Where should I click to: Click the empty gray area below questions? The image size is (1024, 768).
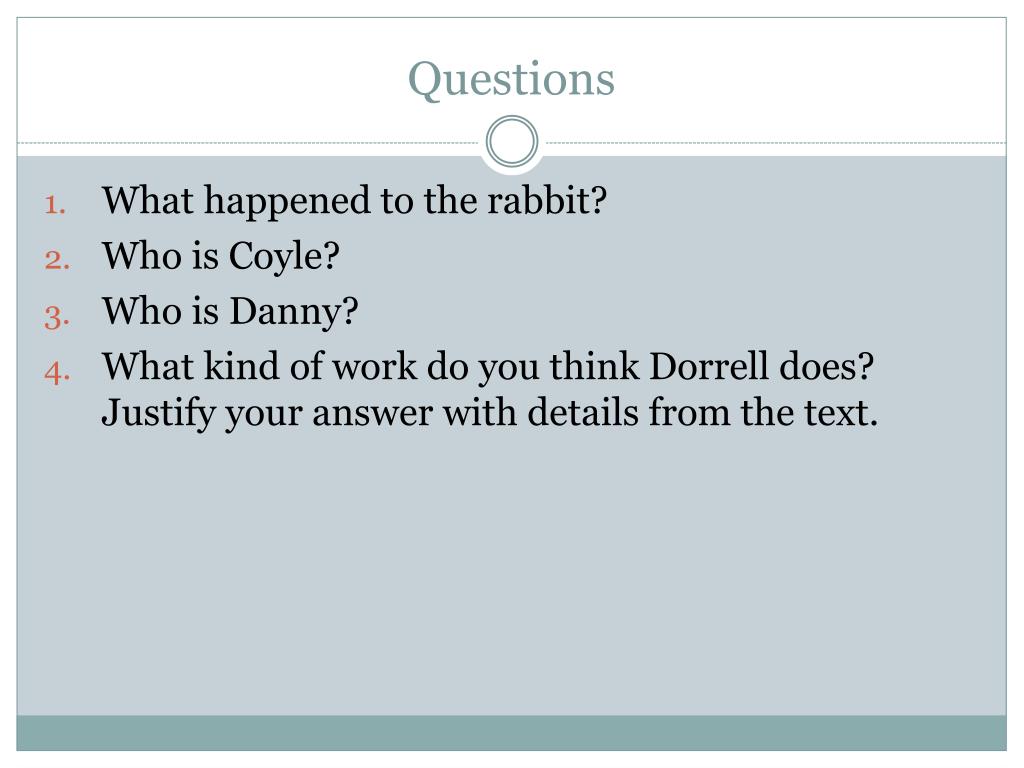point(511,575)
